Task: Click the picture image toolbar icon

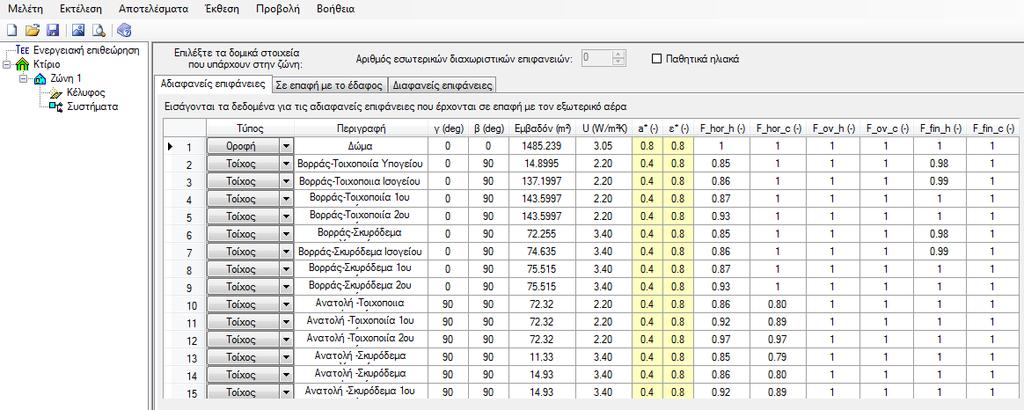Action: pyautogui.click(x=78, y=30)
